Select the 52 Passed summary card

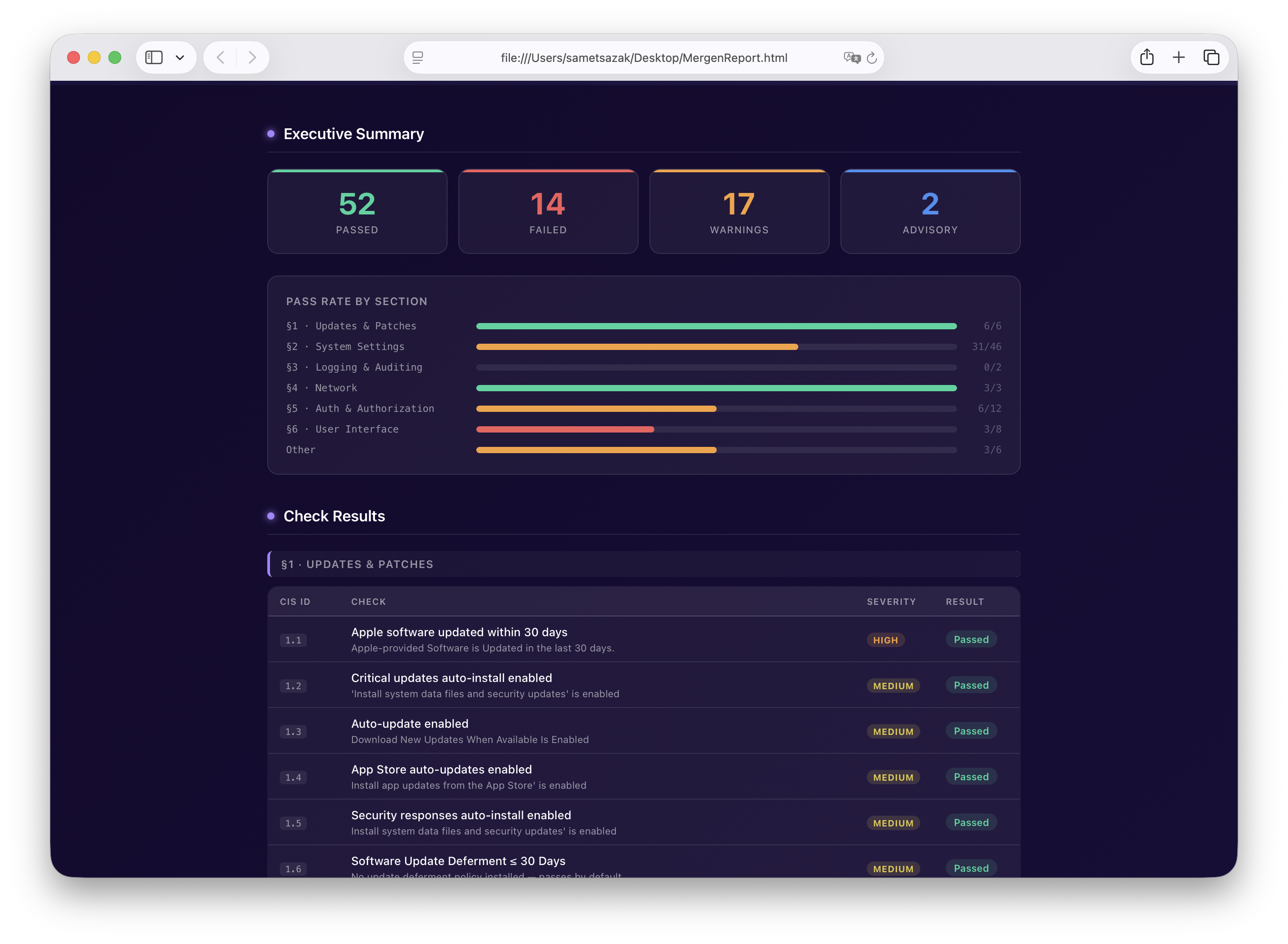[357, 211]
